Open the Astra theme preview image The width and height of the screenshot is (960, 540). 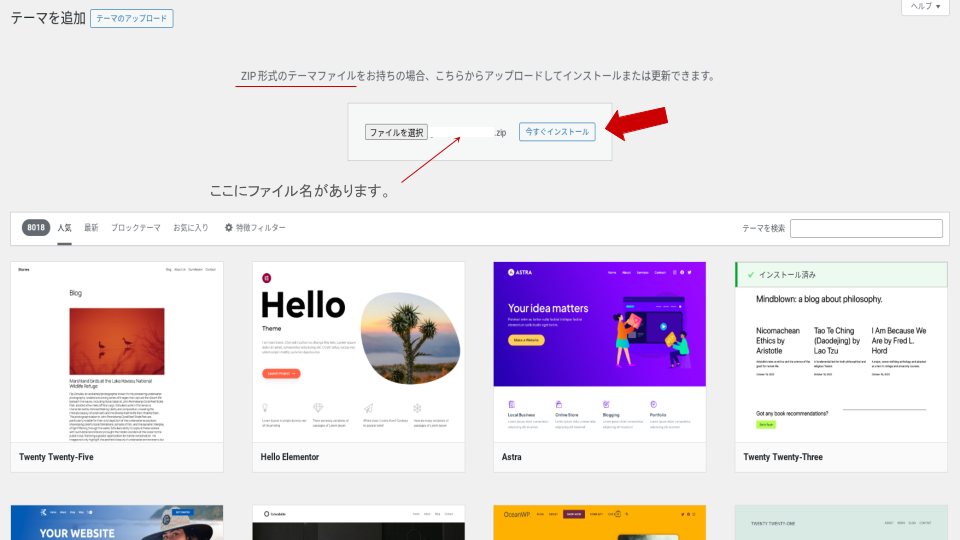click(599, 352)
